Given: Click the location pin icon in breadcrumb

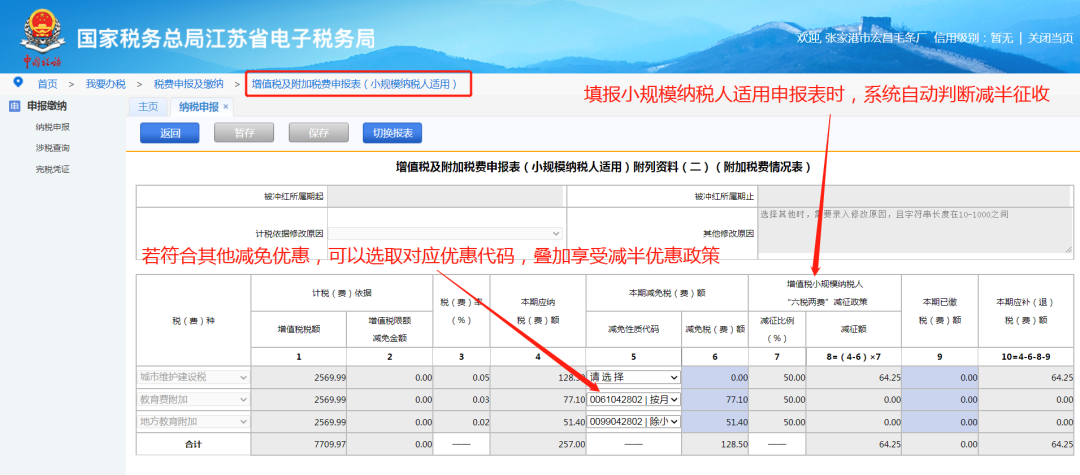Looking at the screenshot, I should (x=18, y=83).
